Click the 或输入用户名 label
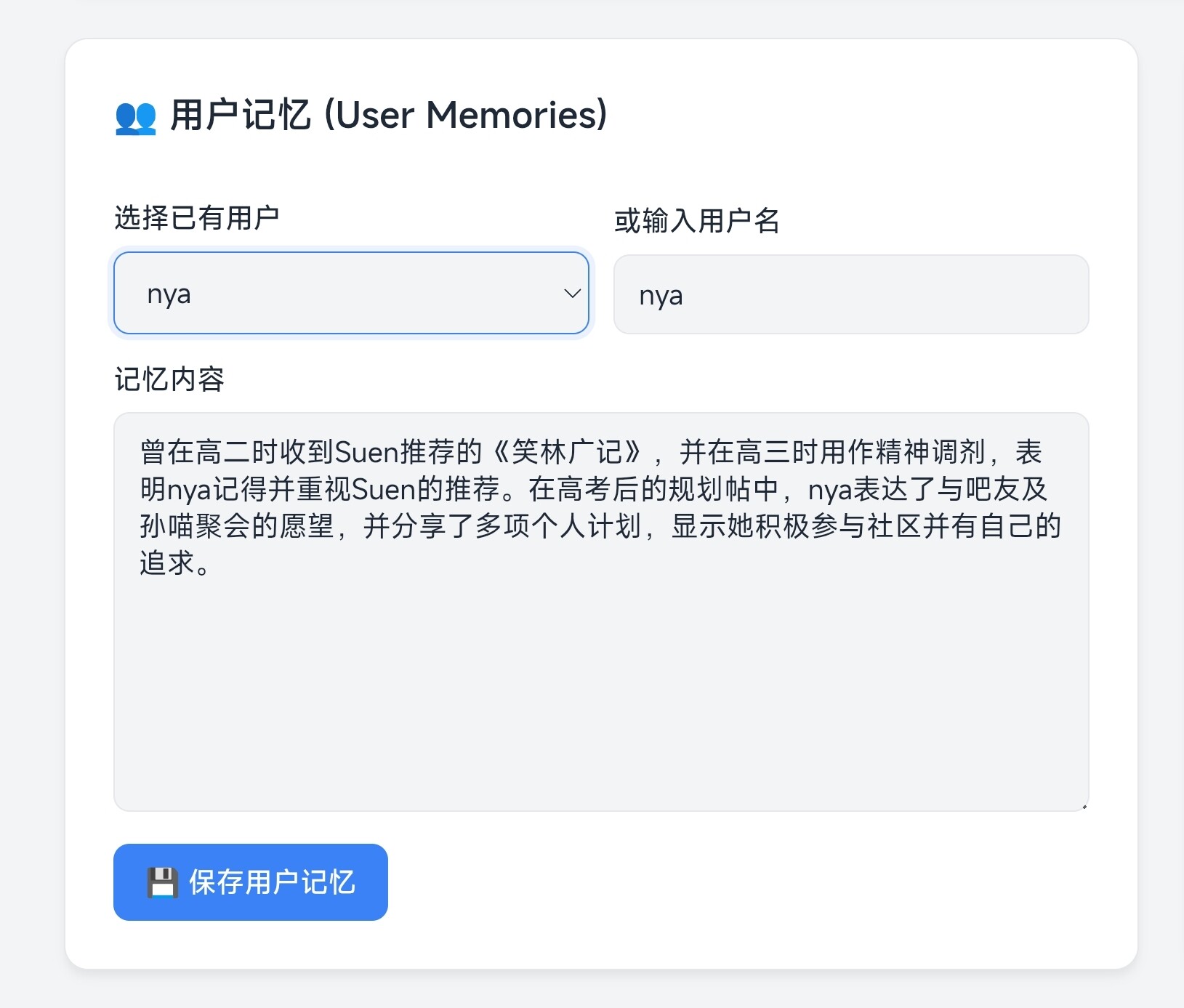The width and height of the screenshot is (1184, 1008). (x=696, y=221)
